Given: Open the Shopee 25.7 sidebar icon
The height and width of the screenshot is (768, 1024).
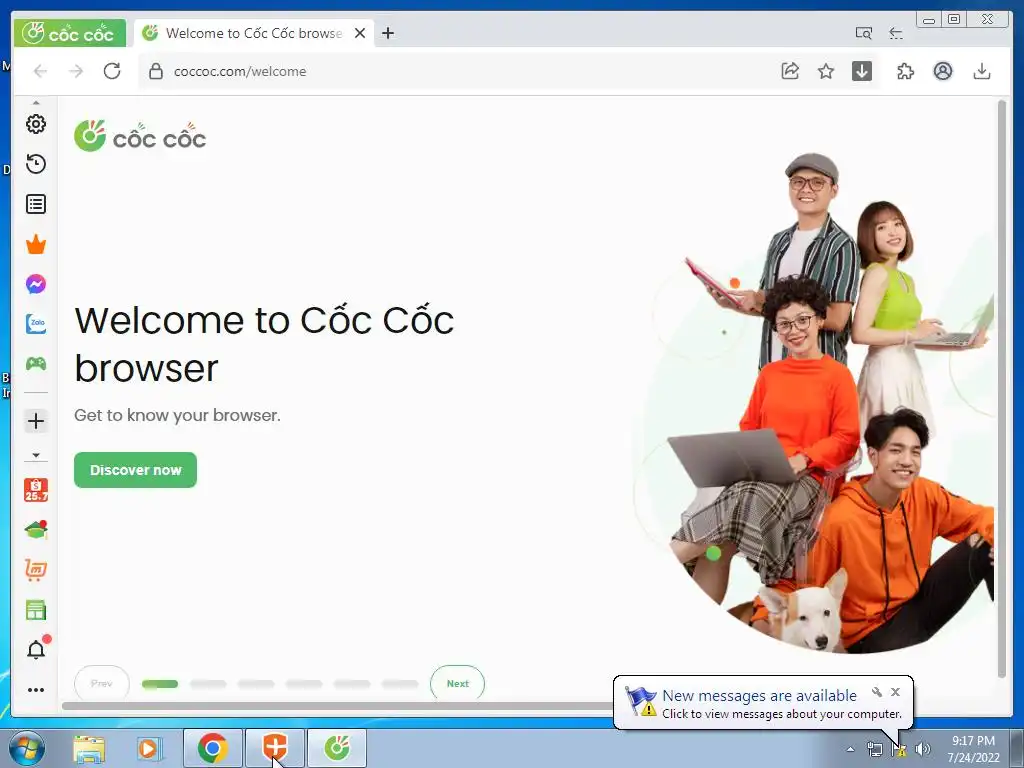Looking at the screenshot, I should coord(36,490).
